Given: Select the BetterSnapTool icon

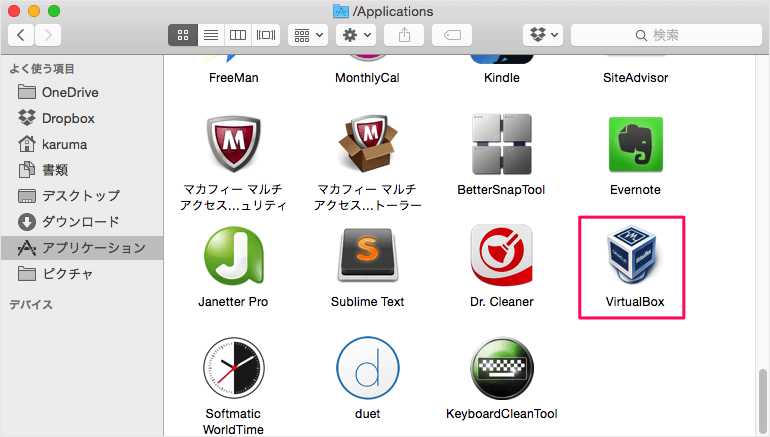Looking at the screenshot, I should pos(501,144).
